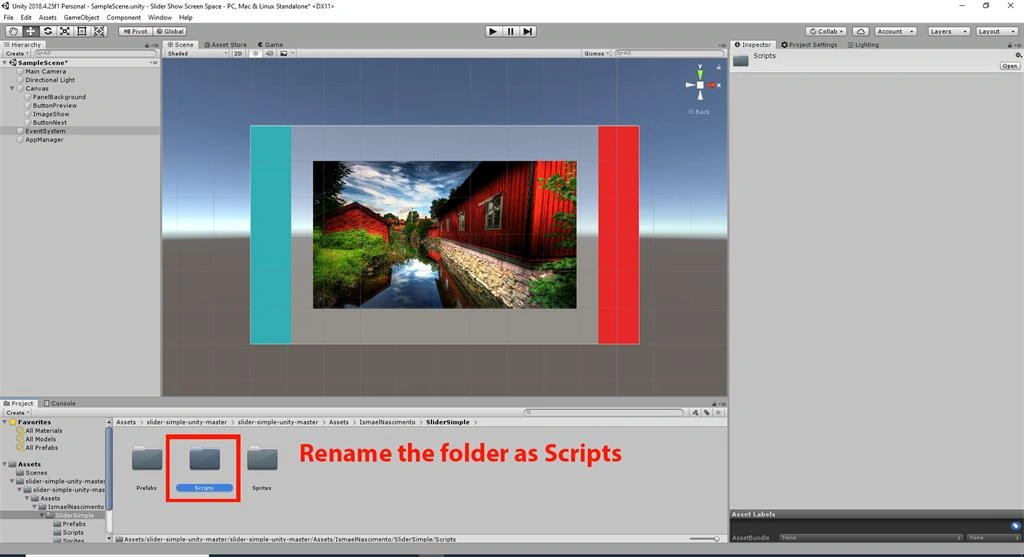Open the Collab dropdown
1024x557 pixels.
(826, 31)
